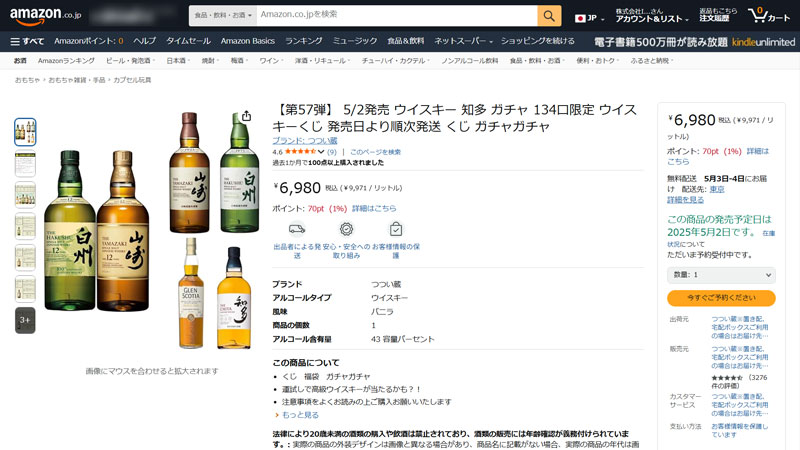Select first product thumbnail of four bottles
The height and width of the screenshot is (450, 800).
tap(25, 132)
